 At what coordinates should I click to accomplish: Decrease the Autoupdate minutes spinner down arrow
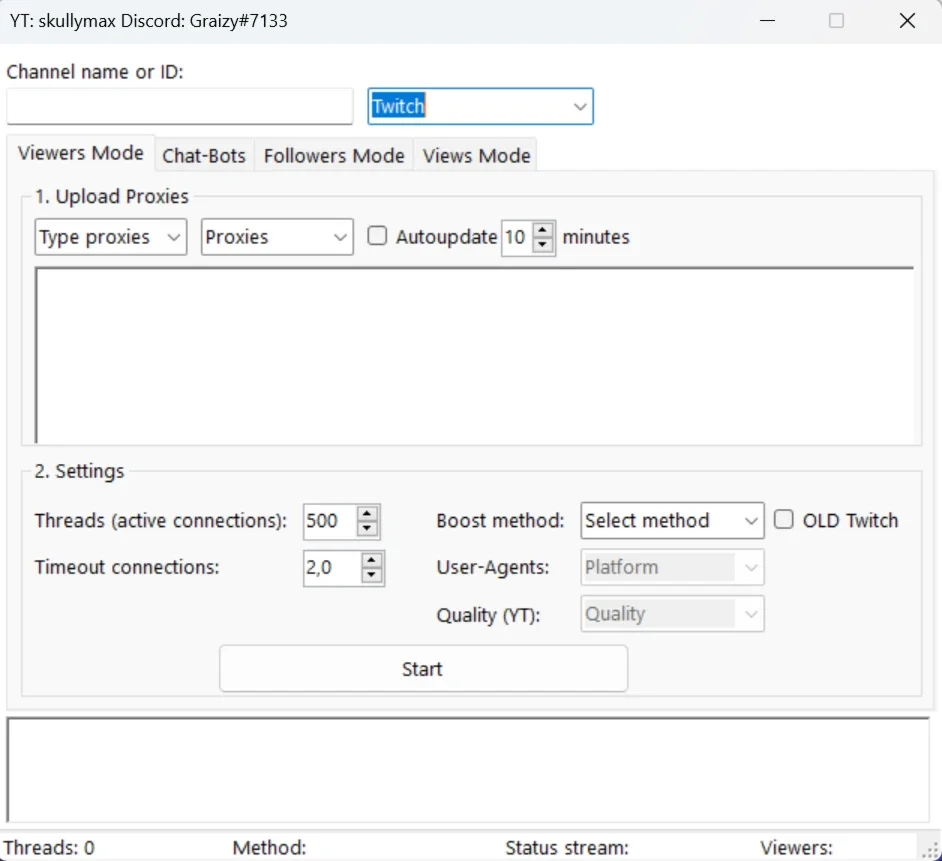point(542,245)
